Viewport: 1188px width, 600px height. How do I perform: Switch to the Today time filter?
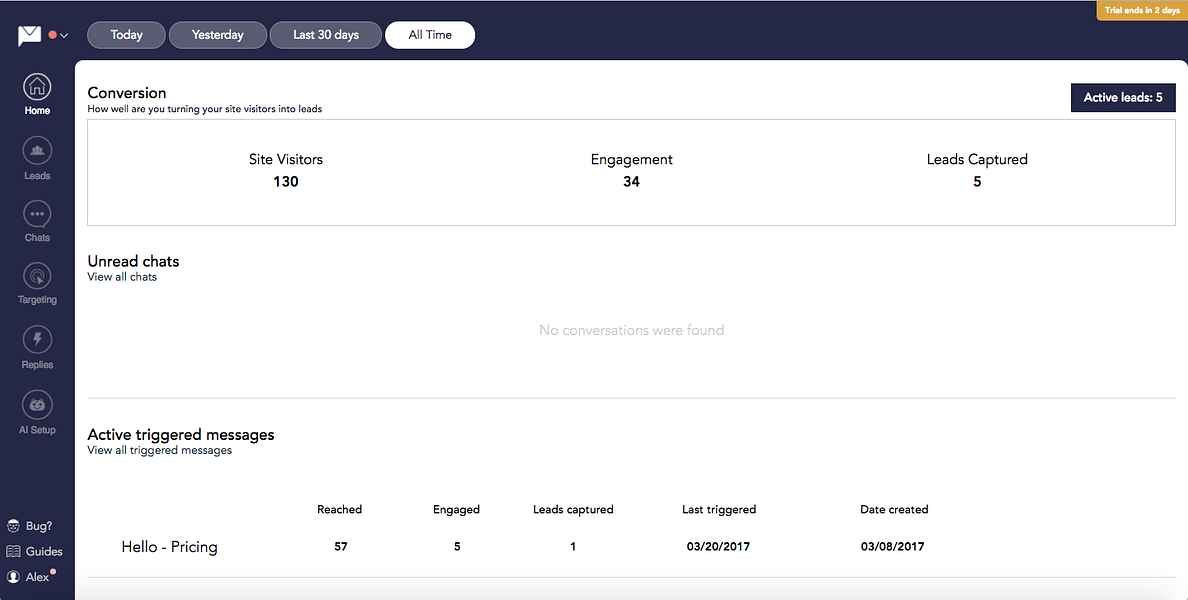point(126,34)
